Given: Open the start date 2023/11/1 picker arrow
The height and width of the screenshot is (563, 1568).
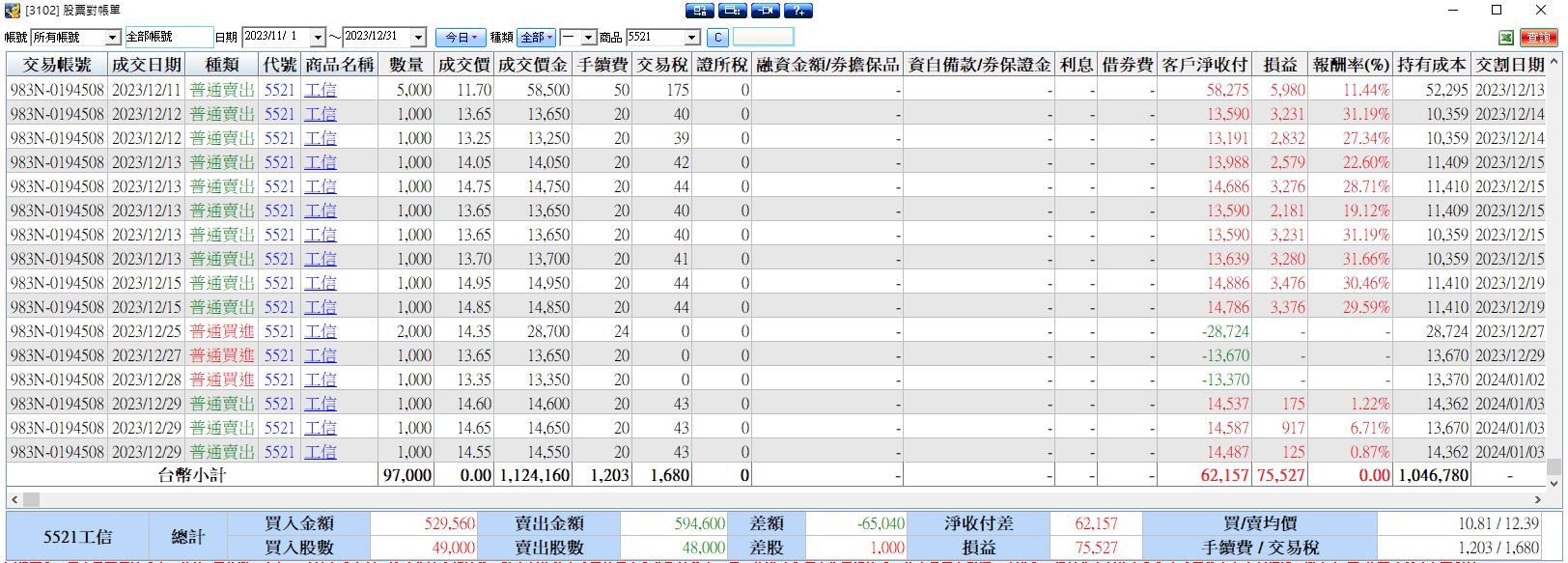Looking at the screenshot, I should click(x=317, y=38).
